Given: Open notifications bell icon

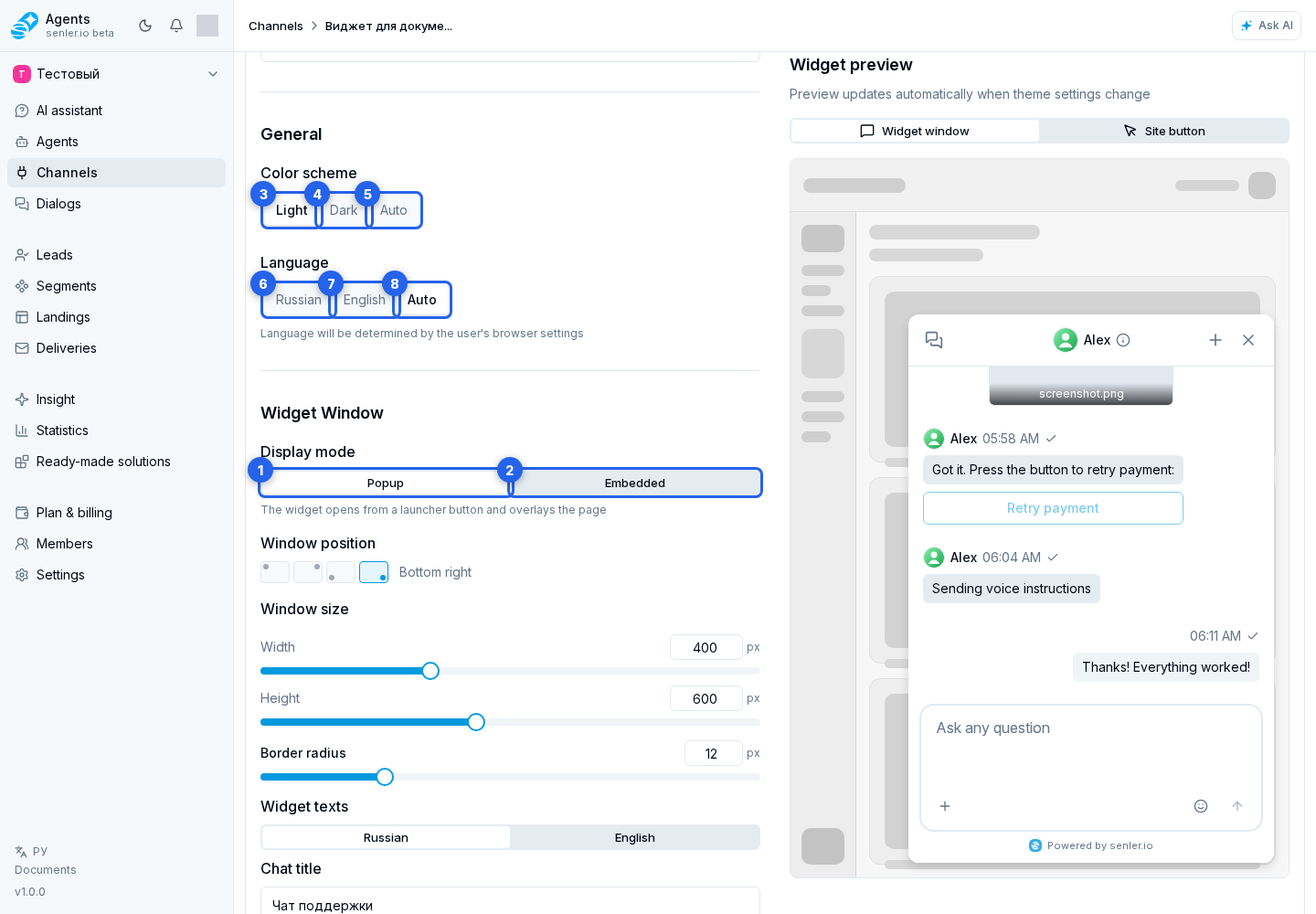Looking at the screenshot, I should point(176,26).
